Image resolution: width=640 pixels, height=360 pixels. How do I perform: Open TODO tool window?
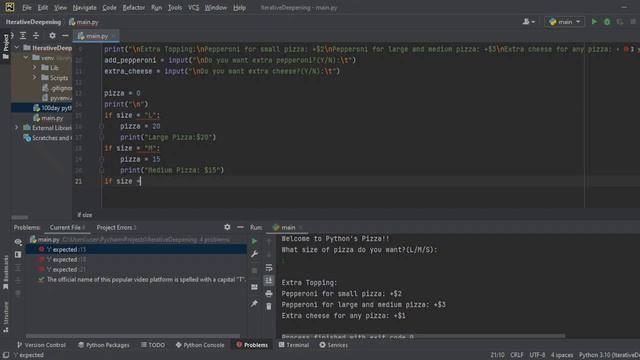click(153, 345)
